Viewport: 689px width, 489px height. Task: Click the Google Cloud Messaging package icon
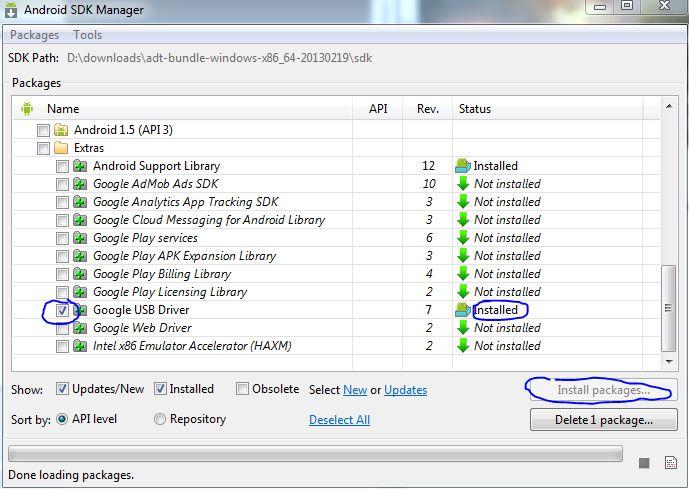pyautogui.click(x=80, y=220)
